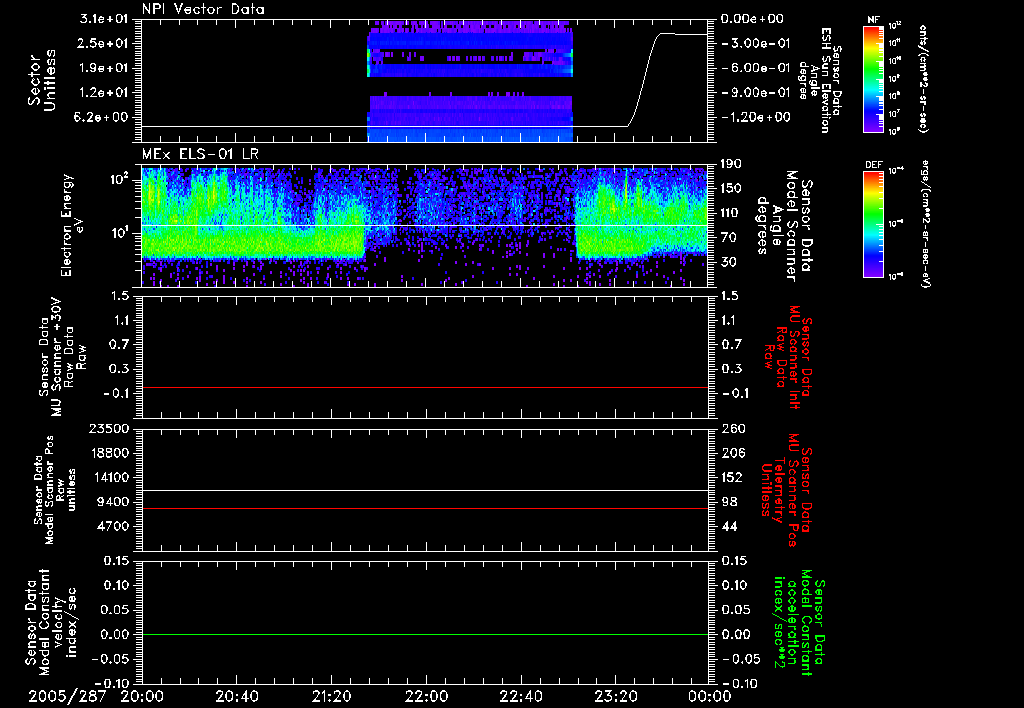Viewport: 1024px width, 708px height.
Task: Click the '-9.00e-01' elevation tick value
Action: point(755,93)
